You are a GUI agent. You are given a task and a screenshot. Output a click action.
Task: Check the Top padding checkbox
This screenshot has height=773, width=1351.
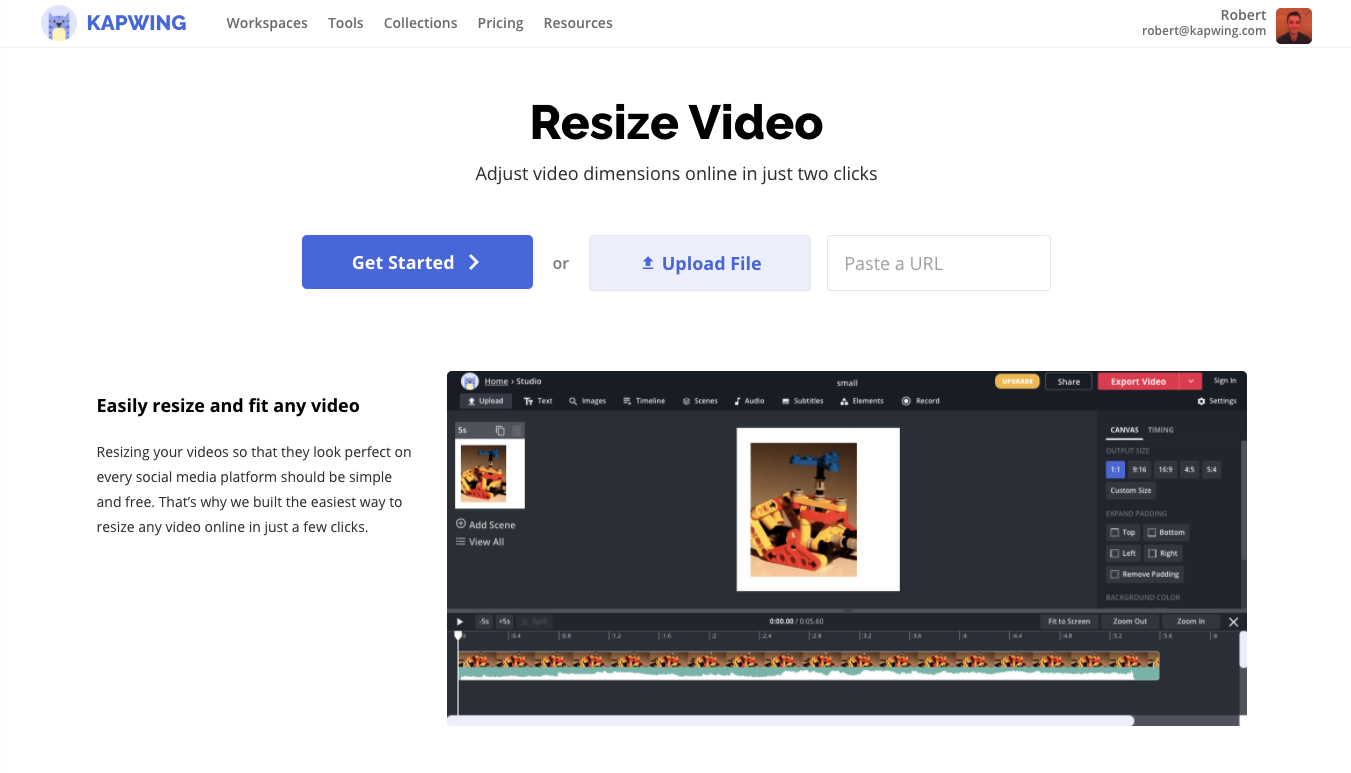[1115, 532]
